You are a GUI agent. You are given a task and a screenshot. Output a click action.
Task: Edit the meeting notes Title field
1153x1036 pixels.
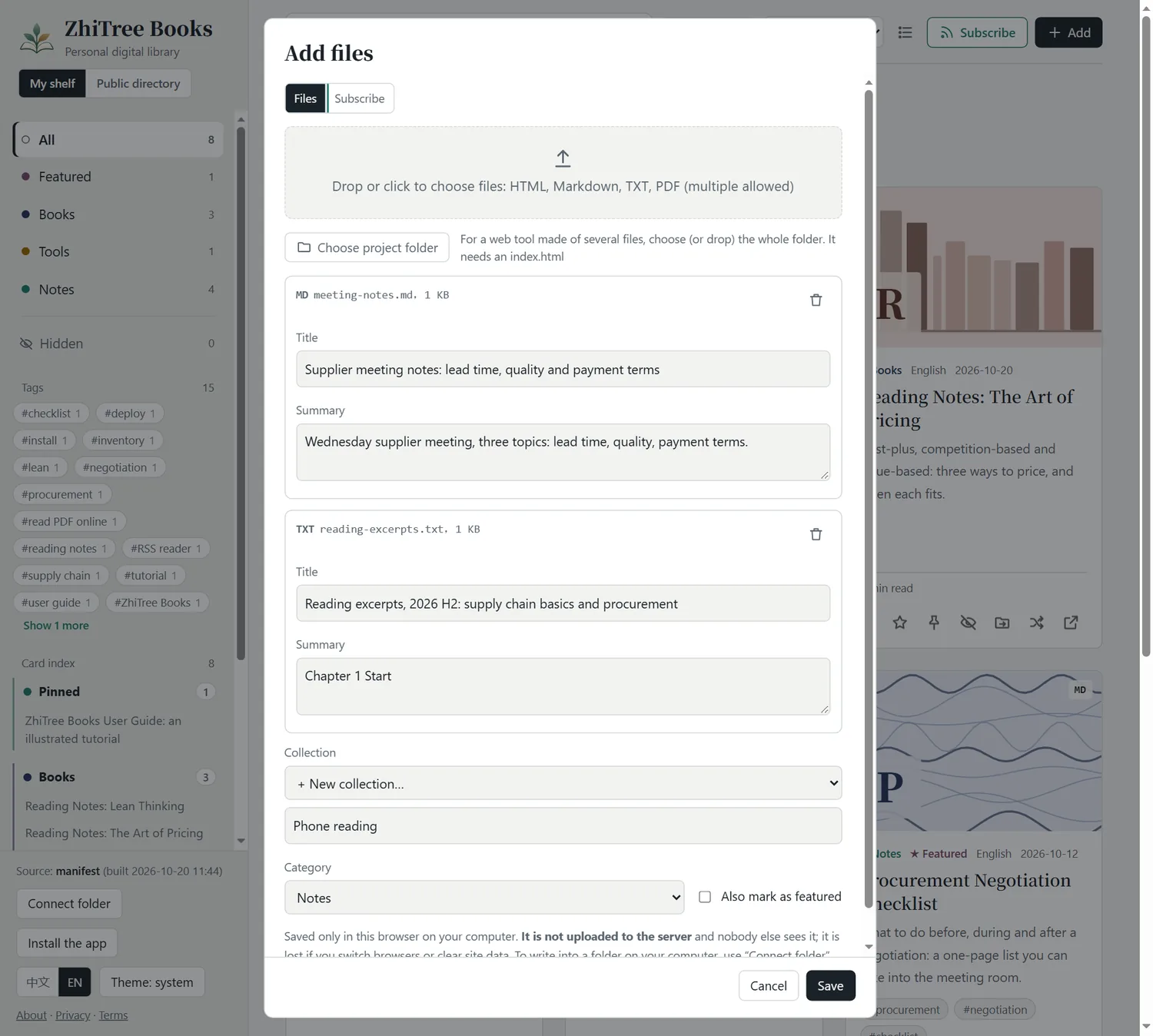coord(563,369)
